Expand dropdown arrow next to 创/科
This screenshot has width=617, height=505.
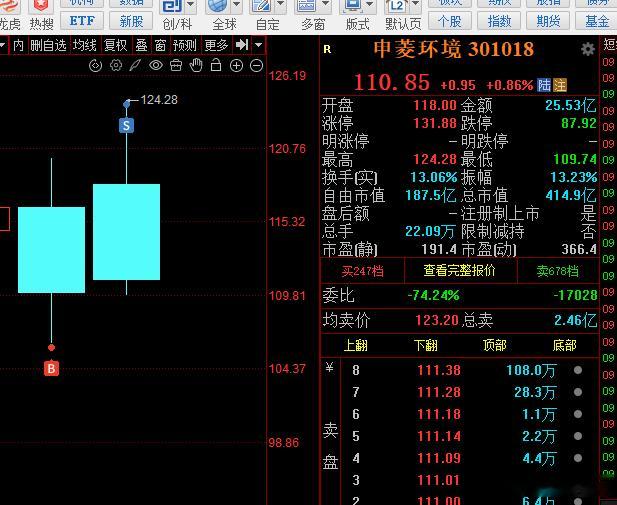pos(190,5)
